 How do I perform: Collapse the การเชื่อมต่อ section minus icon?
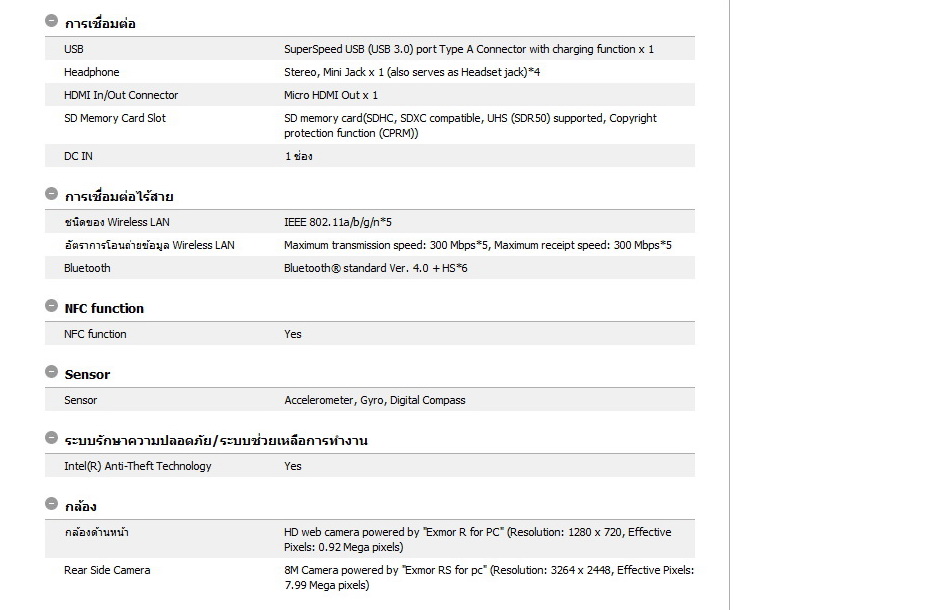point(52,21)
